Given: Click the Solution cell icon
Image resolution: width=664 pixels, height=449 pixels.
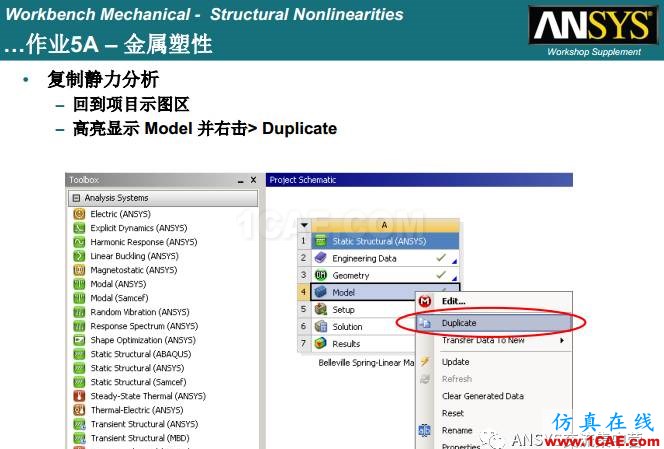Looking at the screenshot, I should tap(321, 326).
